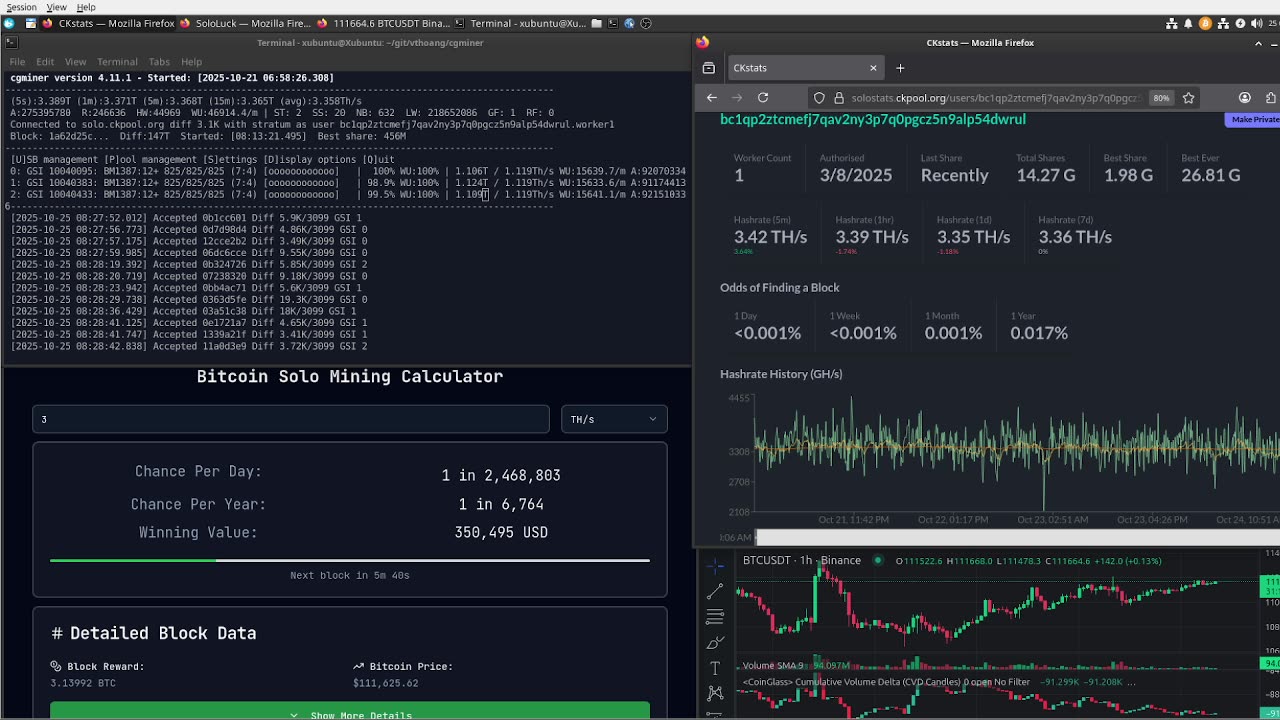Screen dimensions: 1280x720
Task: Click the Best Ever value 26.81 G
Action: click(1211, 175)
